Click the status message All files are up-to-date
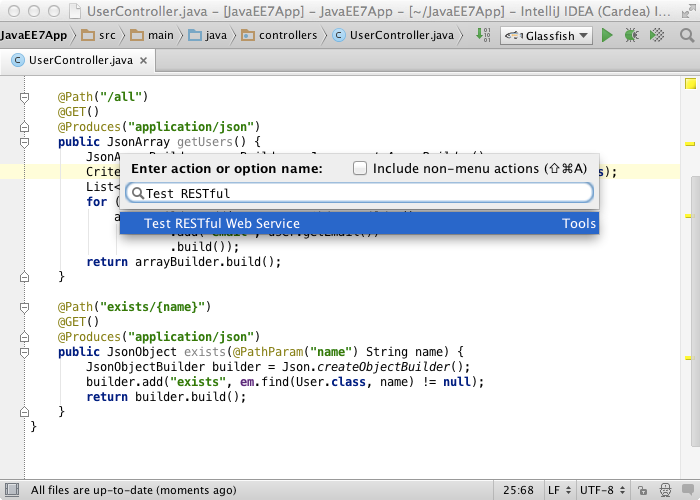Viewport: 700px width, 500px height. pos(133,490)
